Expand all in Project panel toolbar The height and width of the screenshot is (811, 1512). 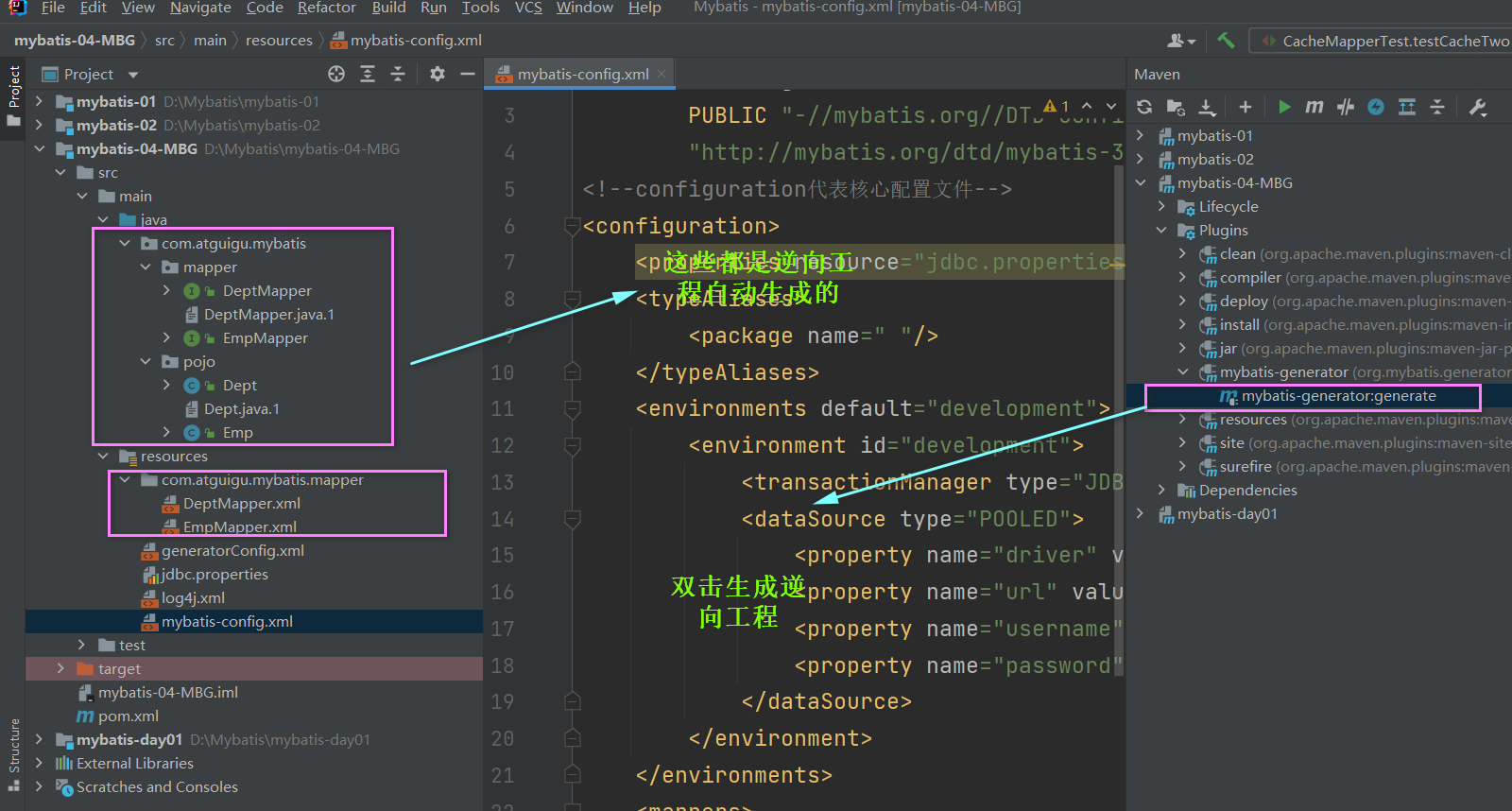point(368,74)
